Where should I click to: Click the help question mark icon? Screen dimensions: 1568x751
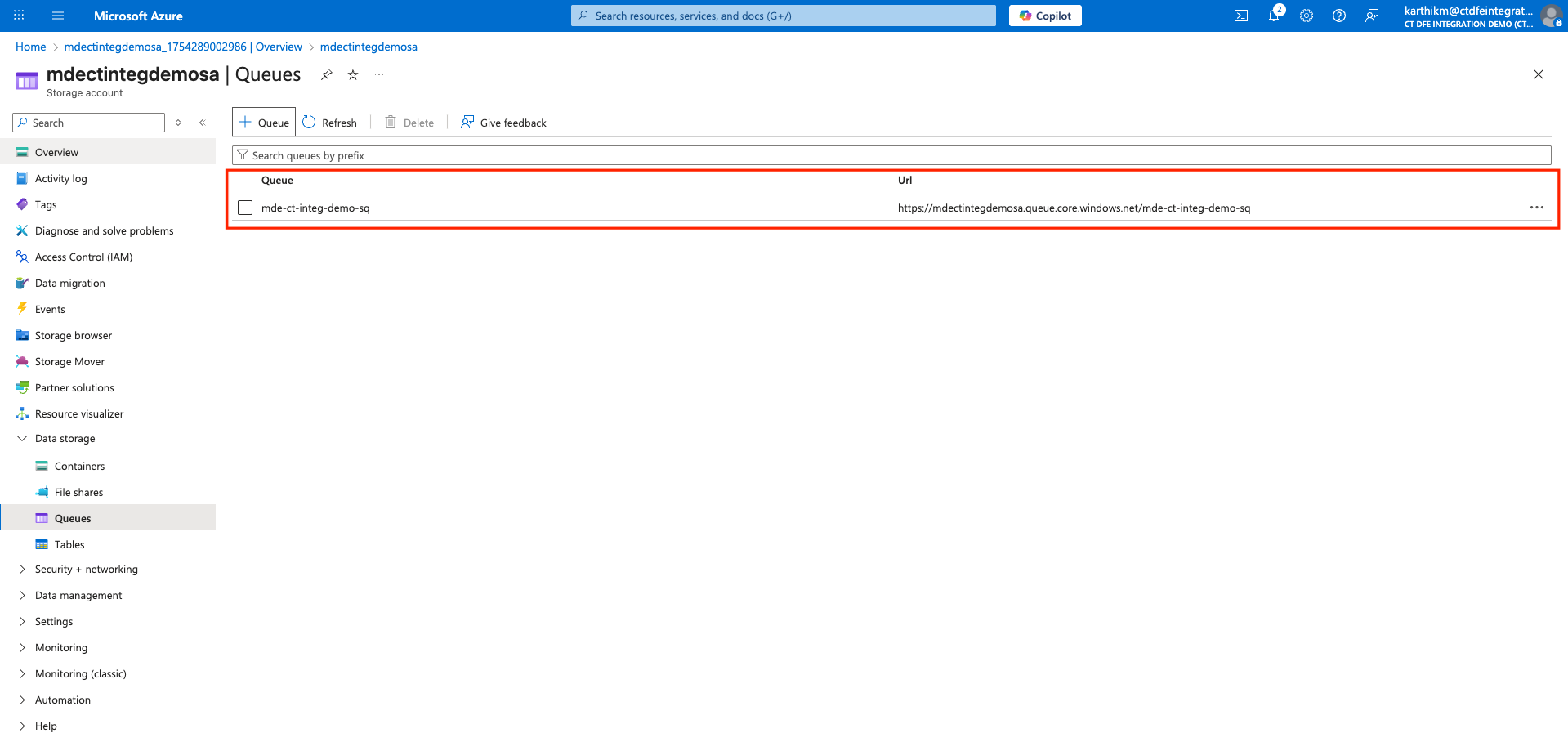tap(1338, 16)
